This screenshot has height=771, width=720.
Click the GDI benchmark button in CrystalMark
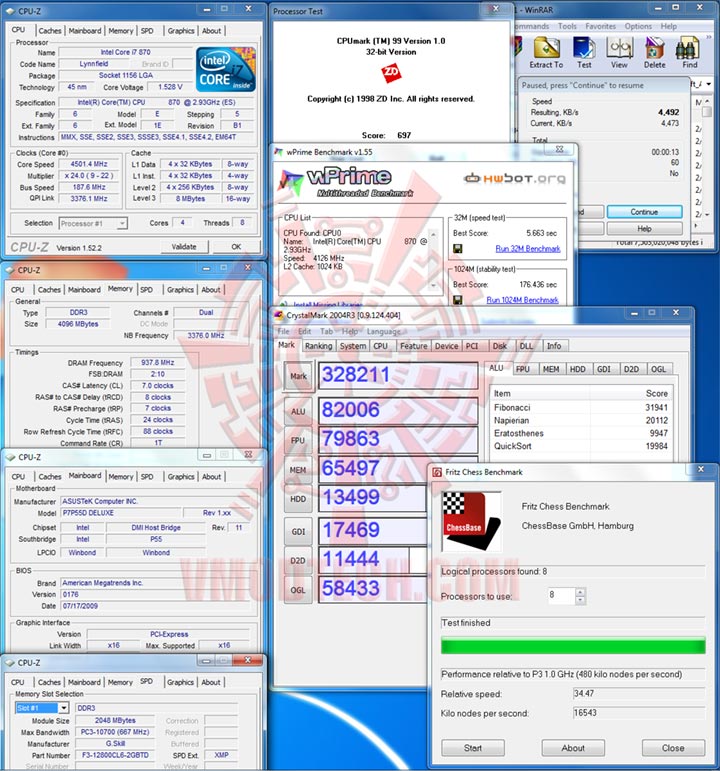(x=299, y=532)
